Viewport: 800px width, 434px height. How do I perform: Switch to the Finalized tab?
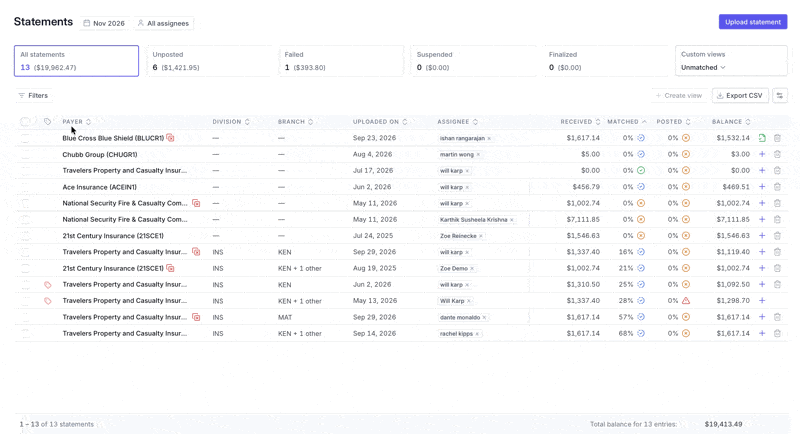[x=605, y=61]
